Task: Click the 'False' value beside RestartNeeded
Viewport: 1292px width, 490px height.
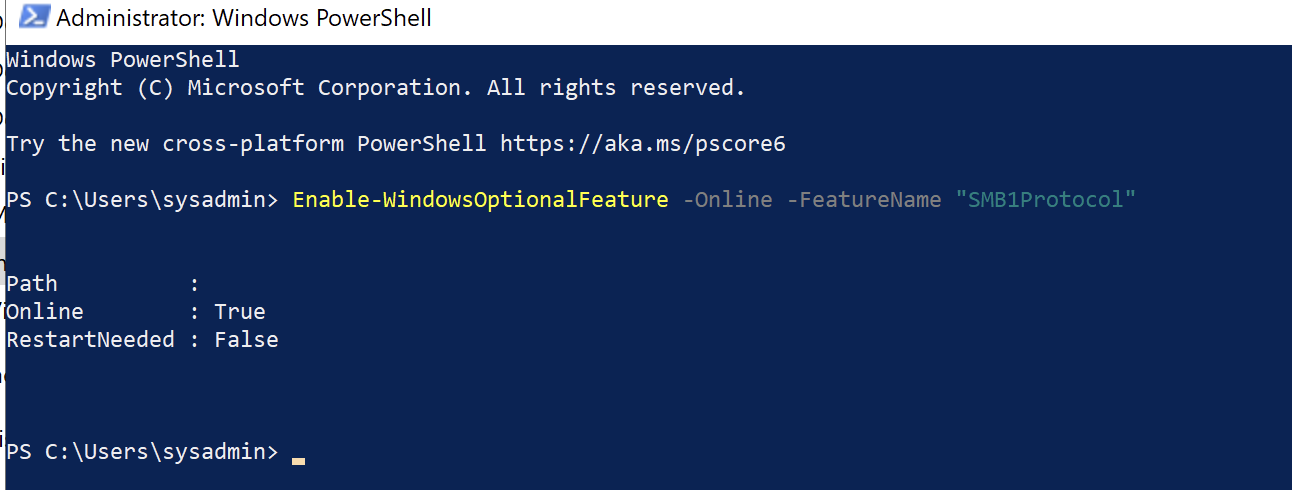Action: pyautogui.click(x=246, y=340)
